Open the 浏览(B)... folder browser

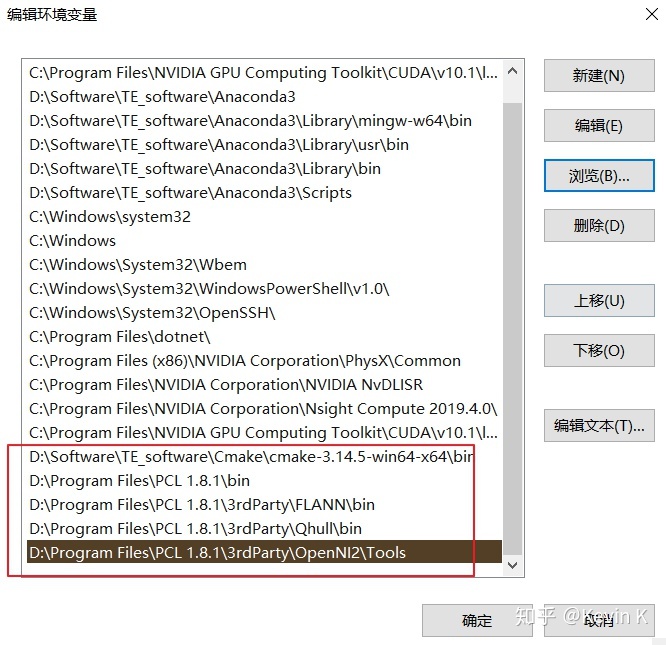[599, 175]
